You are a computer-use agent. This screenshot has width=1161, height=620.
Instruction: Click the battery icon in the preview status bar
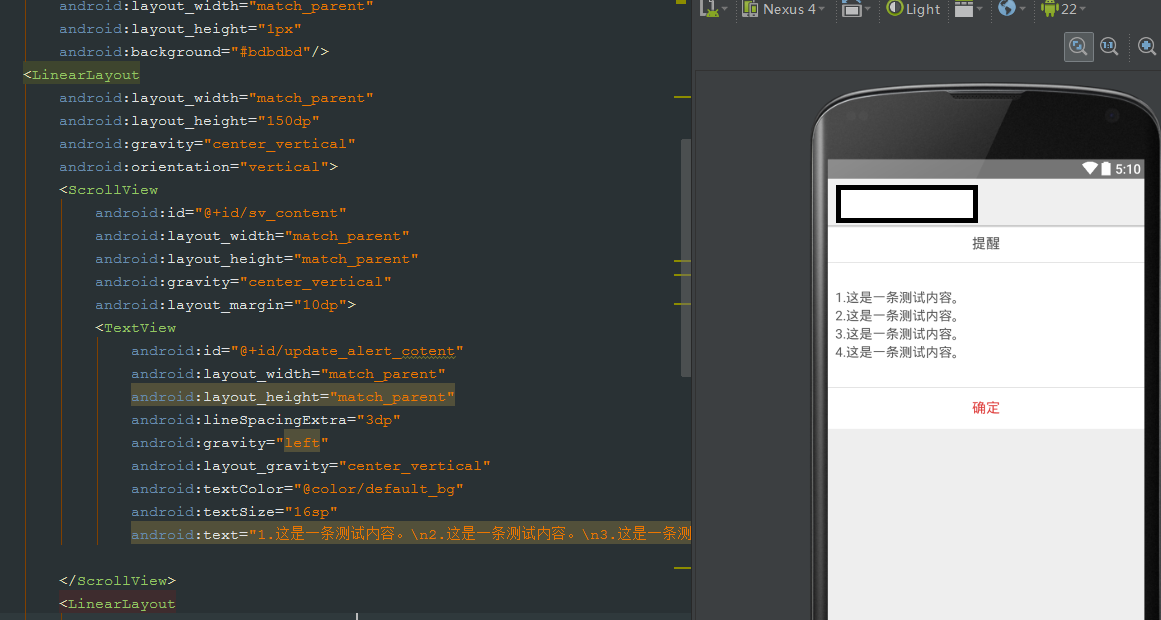point(1105,169)
